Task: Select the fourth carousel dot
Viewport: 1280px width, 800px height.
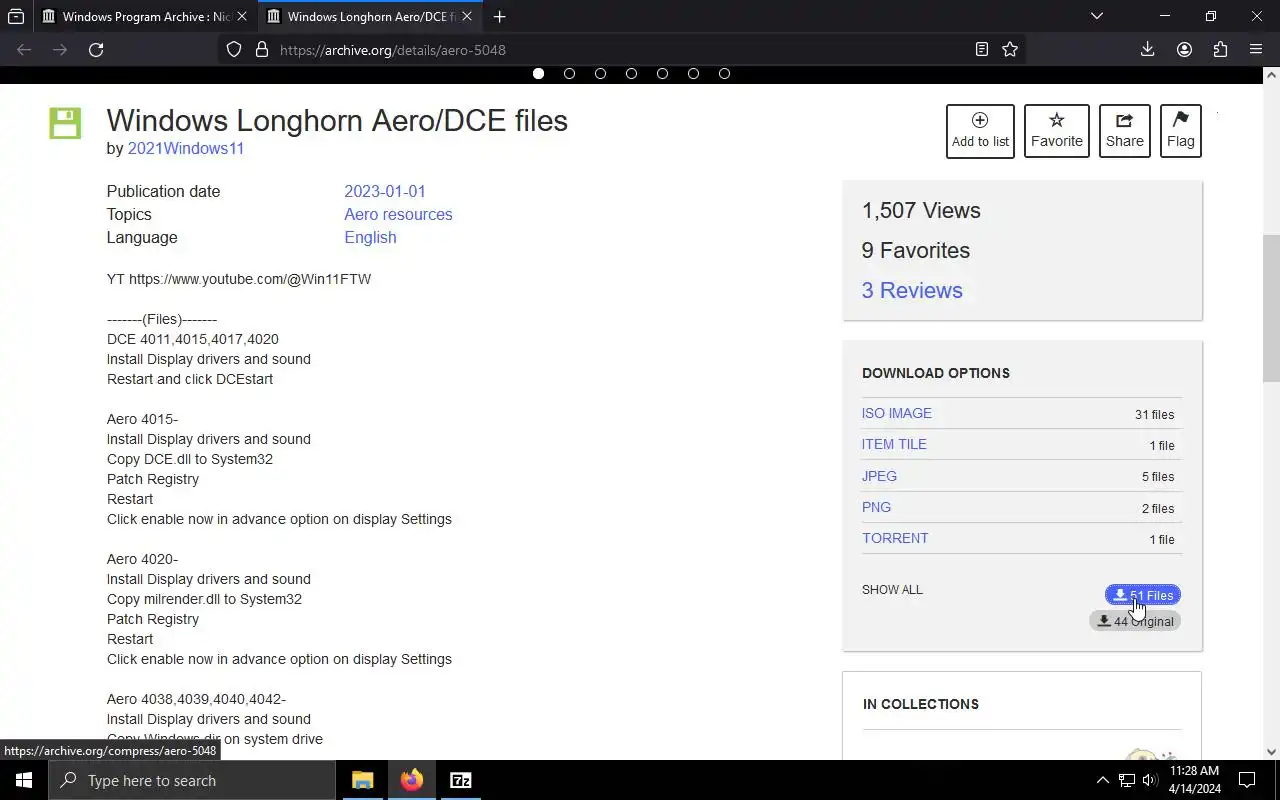Action: (631, 73)
